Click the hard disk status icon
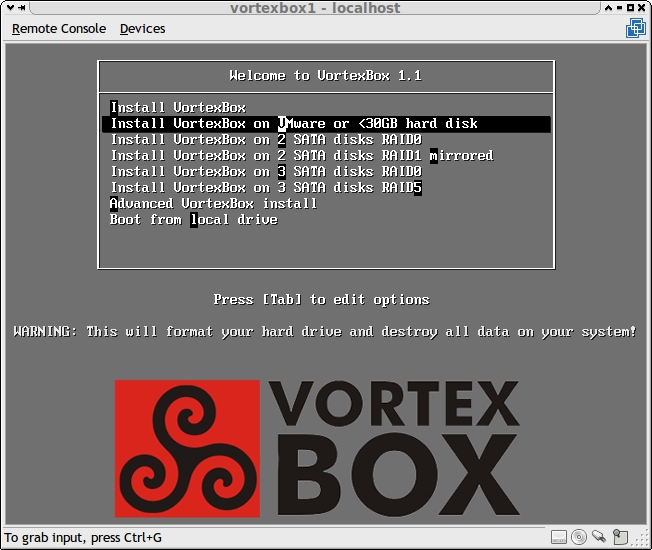This screenshot has height=550, width=652. click(558, 537)
